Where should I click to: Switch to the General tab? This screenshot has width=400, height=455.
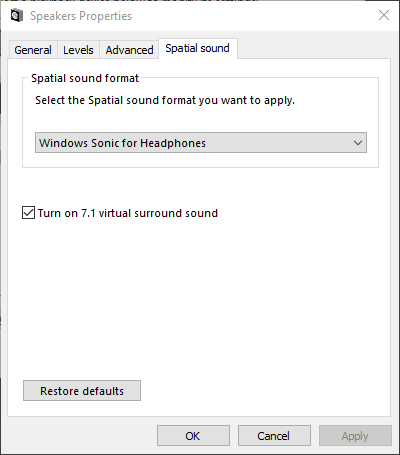[x=33, y=50]
